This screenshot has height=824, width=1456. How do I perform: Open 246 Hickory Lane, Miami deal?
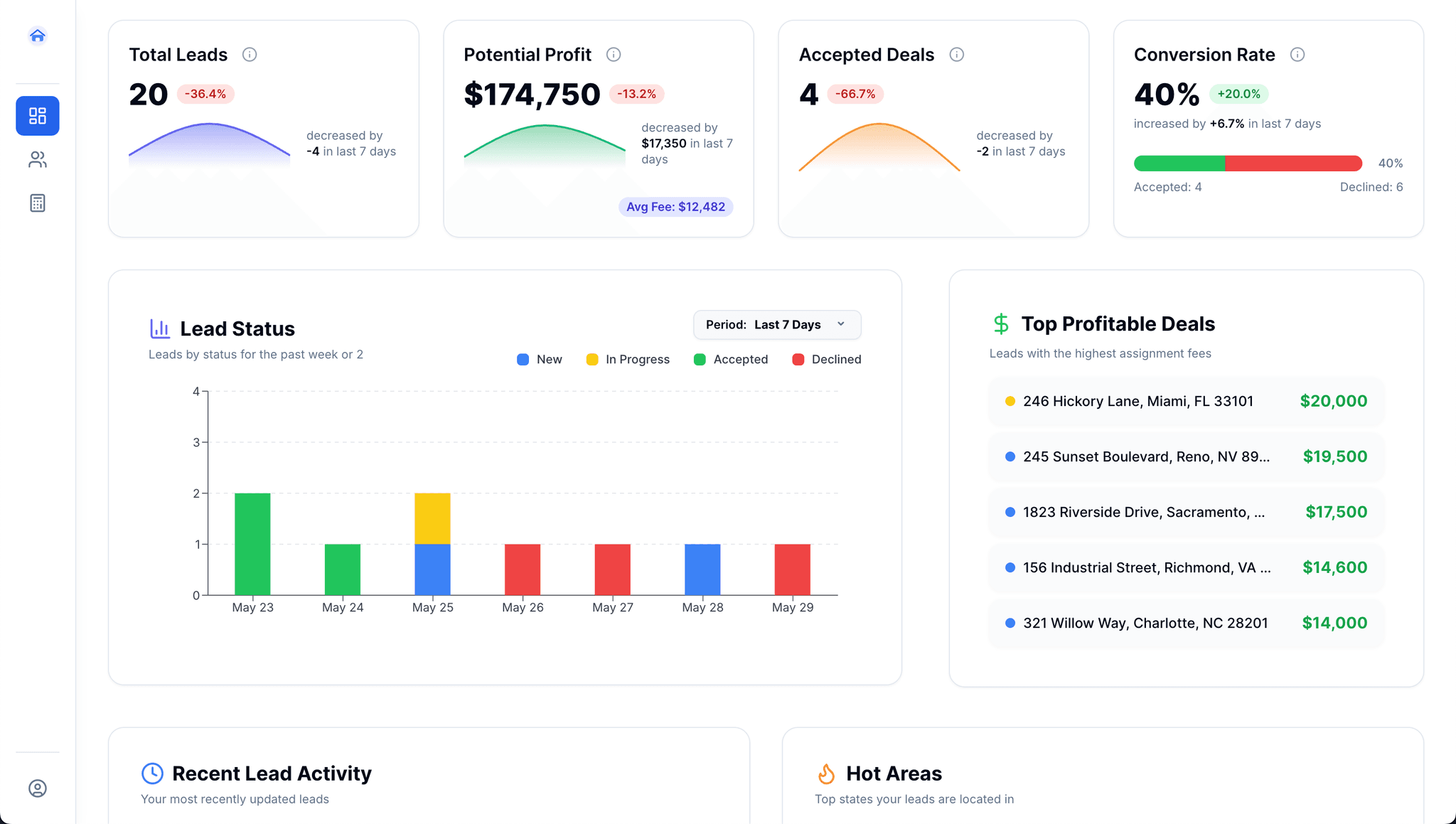(1186, 401)
